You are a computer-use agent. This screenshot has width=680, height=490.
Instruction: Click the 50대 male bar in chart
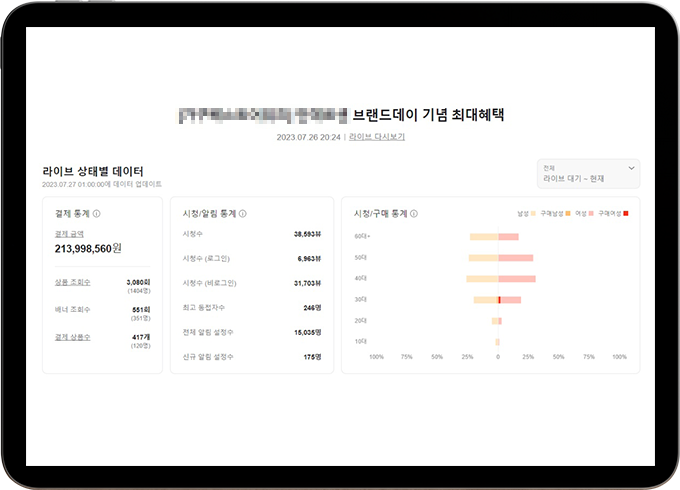click(x=482, y=258)
